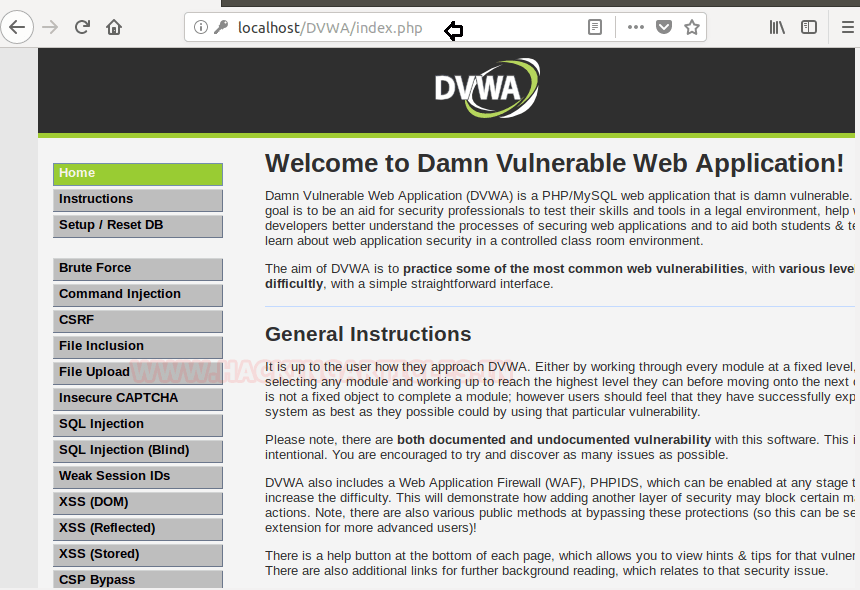Toggle the browser sidebar
The width and height of the screenshot is (860, 590).
pyautogui.click(x=809, y=27)
